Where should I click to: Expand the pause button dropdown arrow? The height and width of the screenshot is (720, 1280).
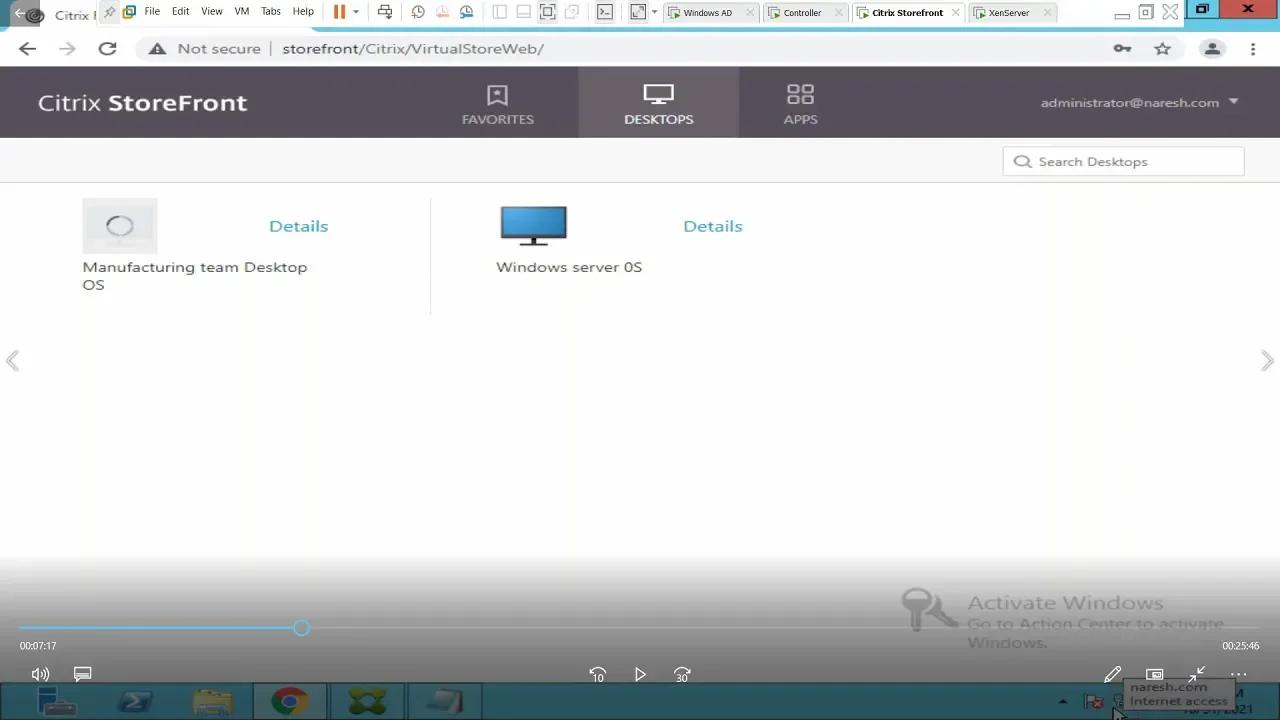(x=356, y=12)
